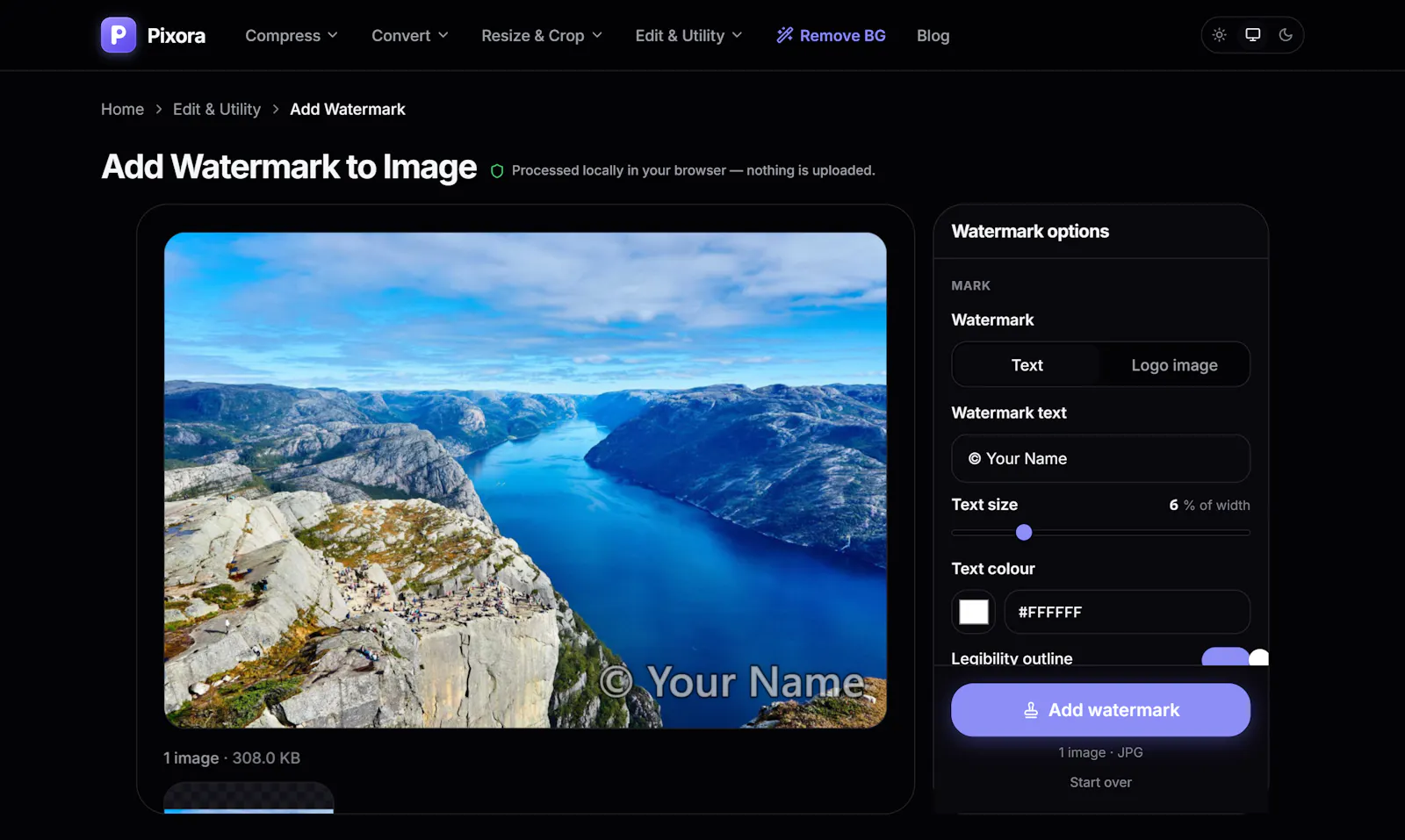Open the Compress dropdown menu
The image size is (1405, 840).
point(292,36)
